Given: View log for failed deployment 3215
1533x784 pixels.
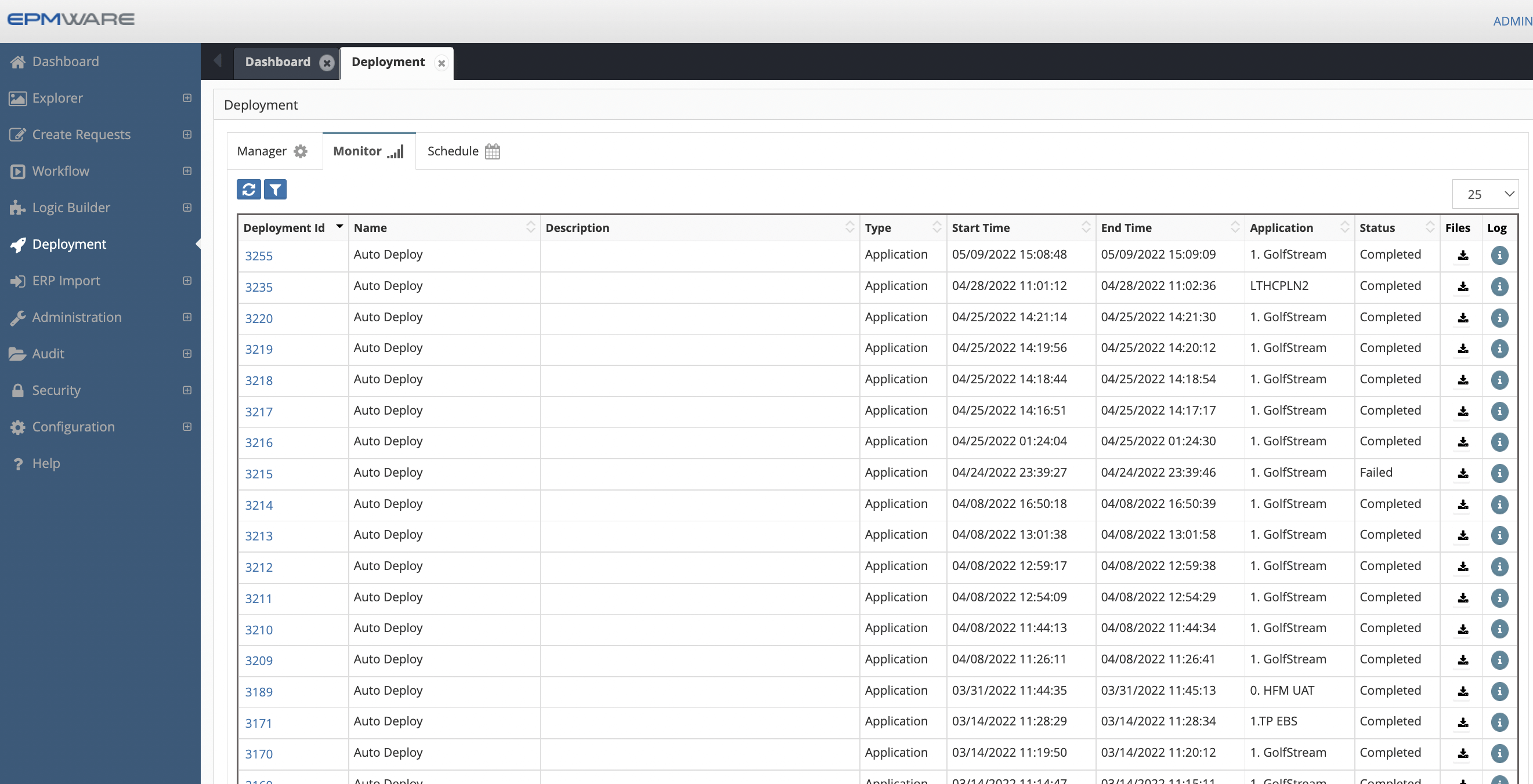Looking at the screenshot, I should 1499,474.
